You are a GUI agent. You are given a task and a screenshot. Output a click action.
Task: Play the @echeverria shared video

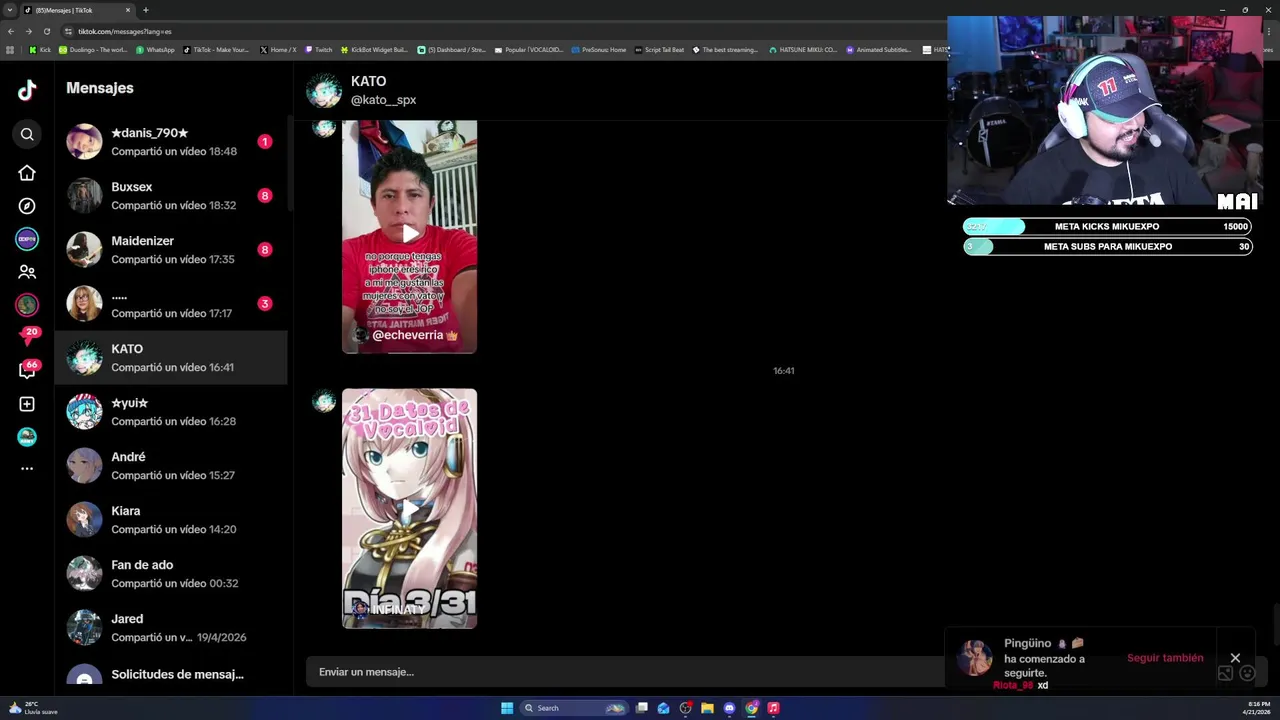pyautogui.click(x=410, y=235)
